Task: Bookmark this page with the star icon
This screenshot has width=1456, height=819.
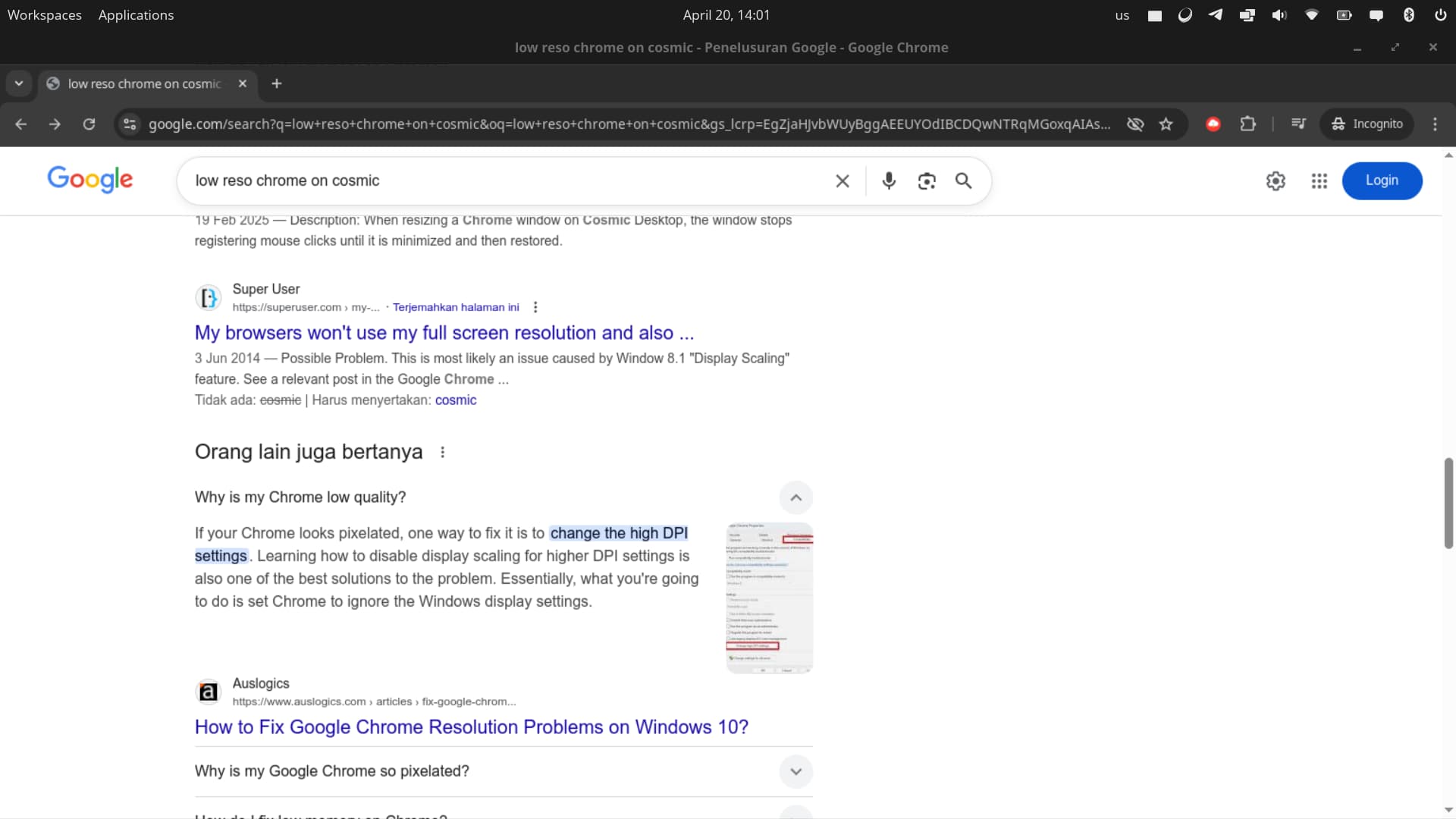Action: pyautogui.click(x=1166, y=124)
